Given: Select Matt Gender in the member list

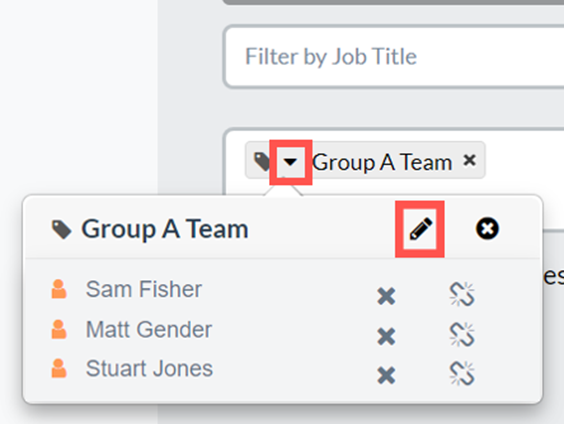Looking at the screenshot, I should click(x=149, y=329).
